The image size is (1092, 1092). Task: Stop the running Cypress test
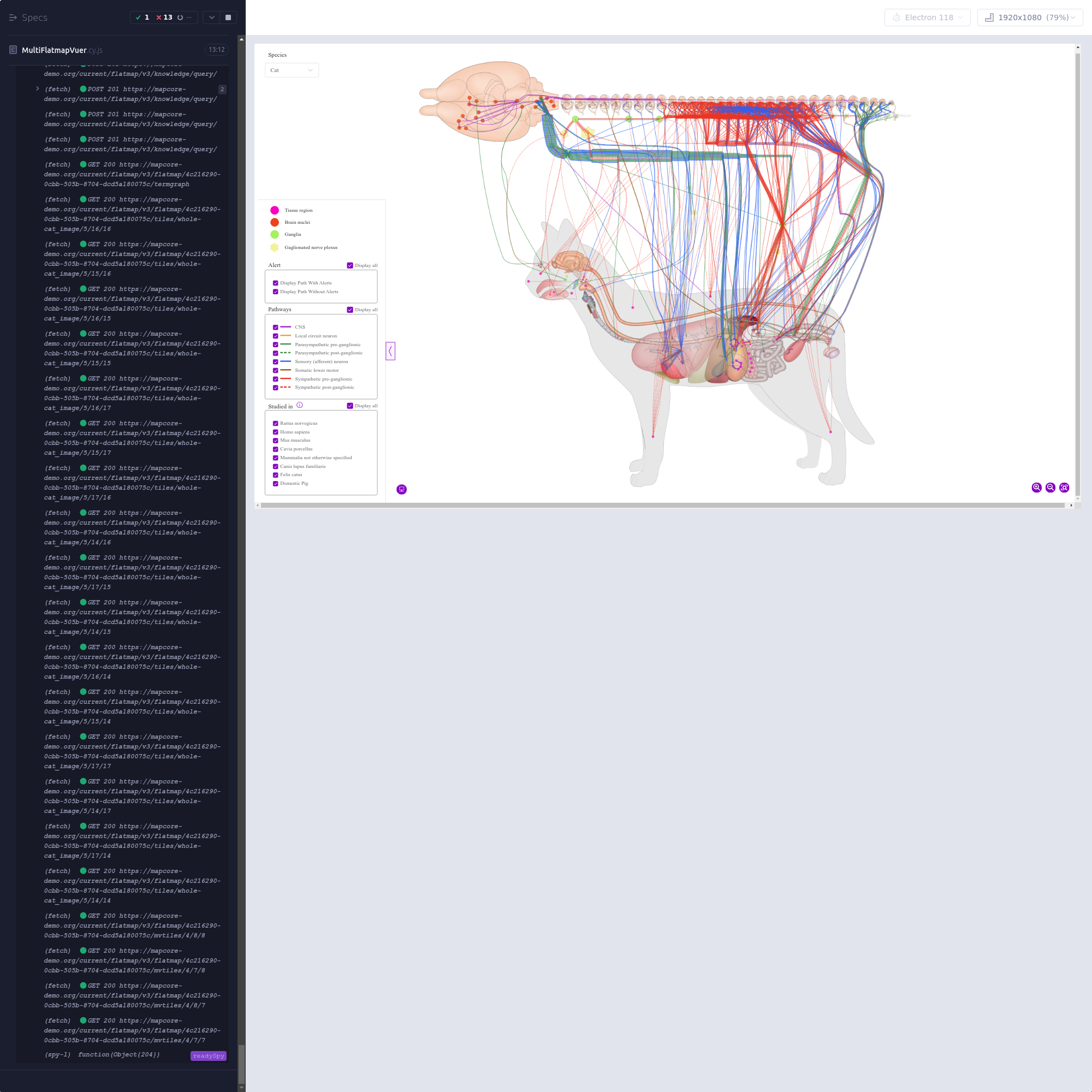[228, 17]
